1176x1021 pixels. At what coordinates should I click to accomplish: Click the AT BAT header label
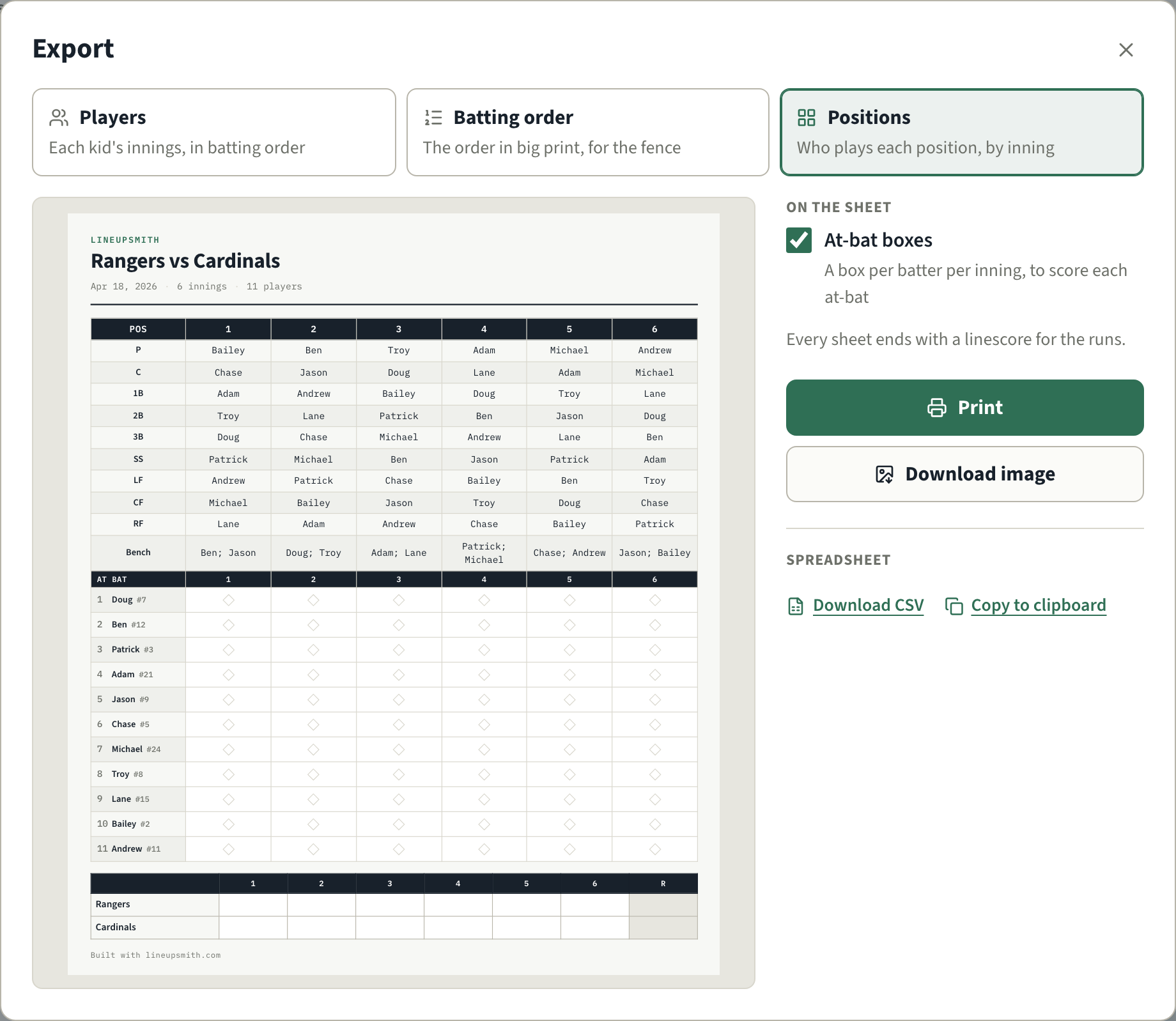(112, 580)
